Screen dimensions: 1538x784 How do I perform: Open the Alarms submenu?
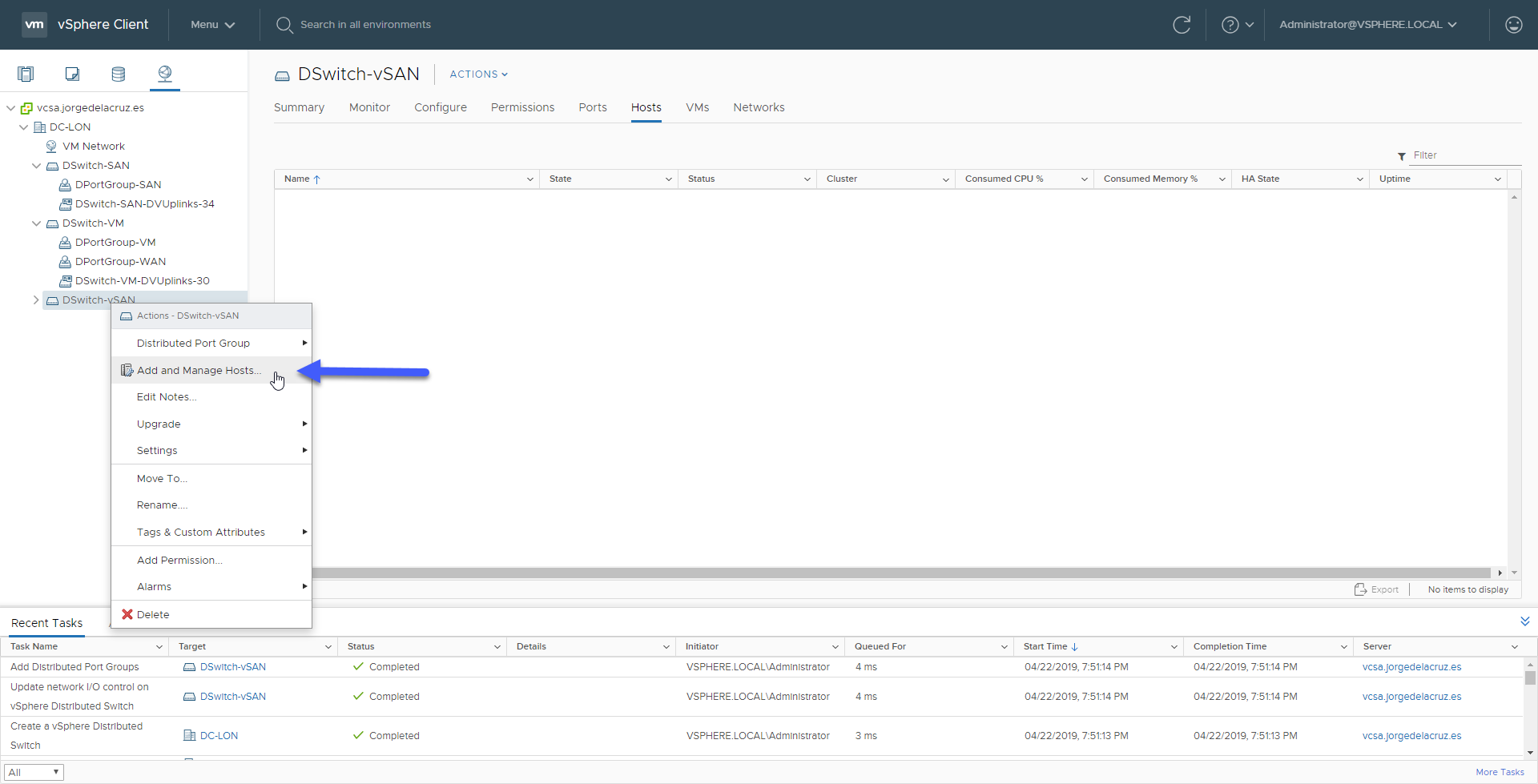(211, 587)
